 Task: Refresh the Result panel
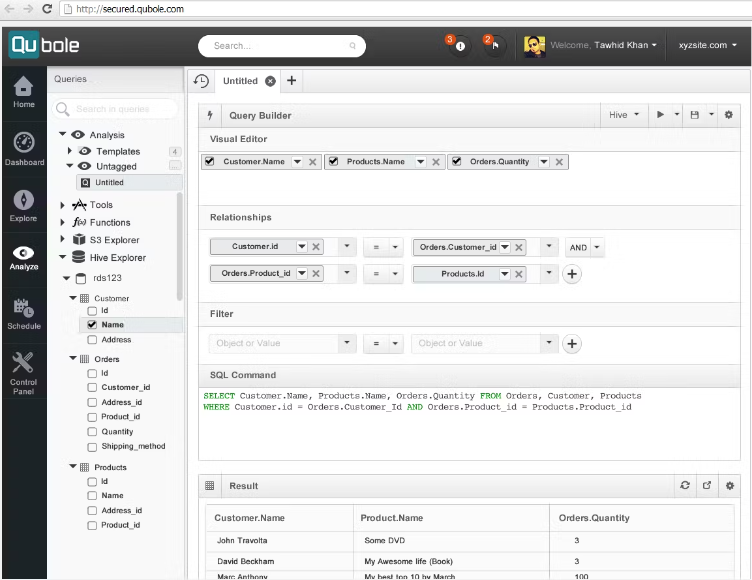(x=685, y=485)
